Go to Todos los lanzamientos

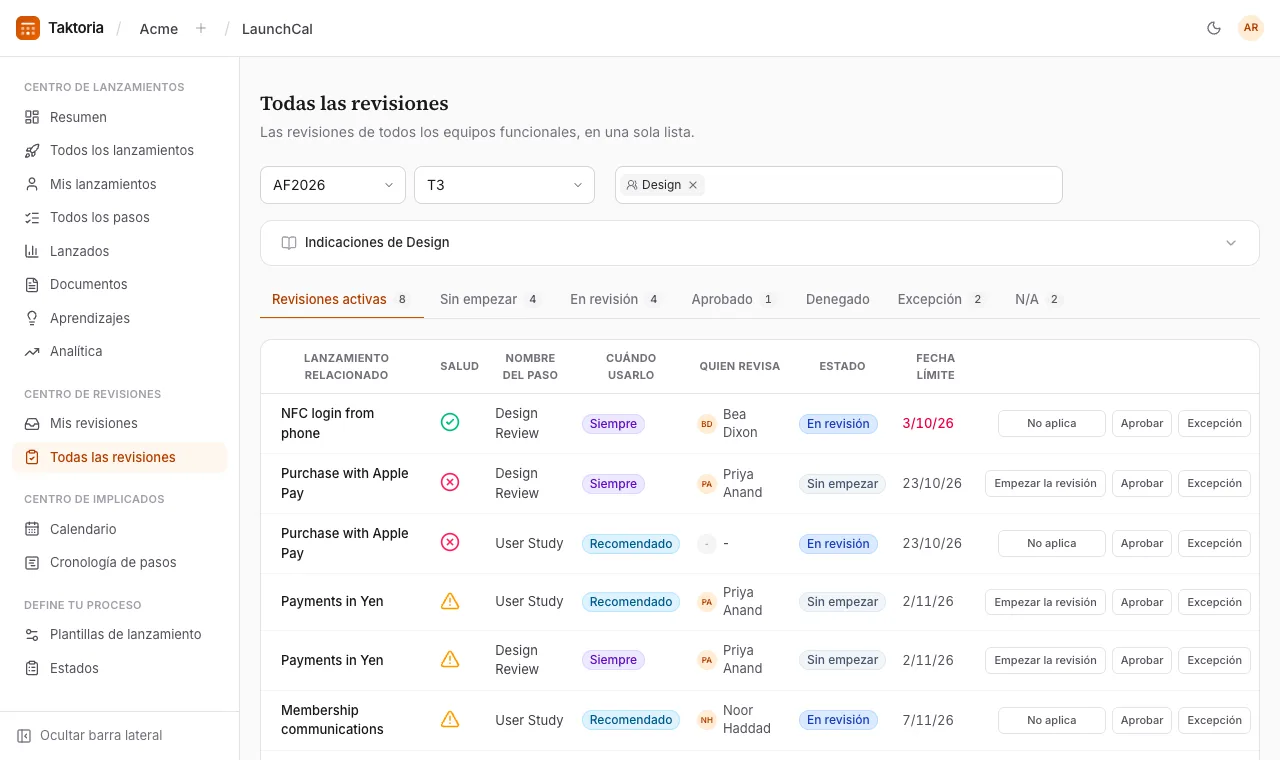120,150
